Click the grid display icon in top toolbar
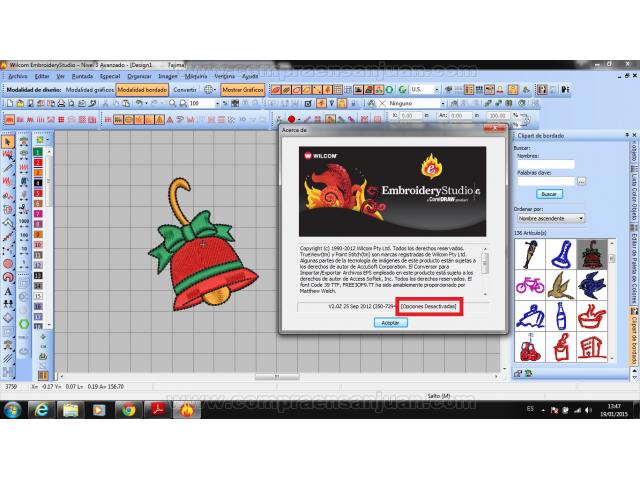The height and width of the screenshot is (480, 640). pyautogui.click(x=338, y=90)
